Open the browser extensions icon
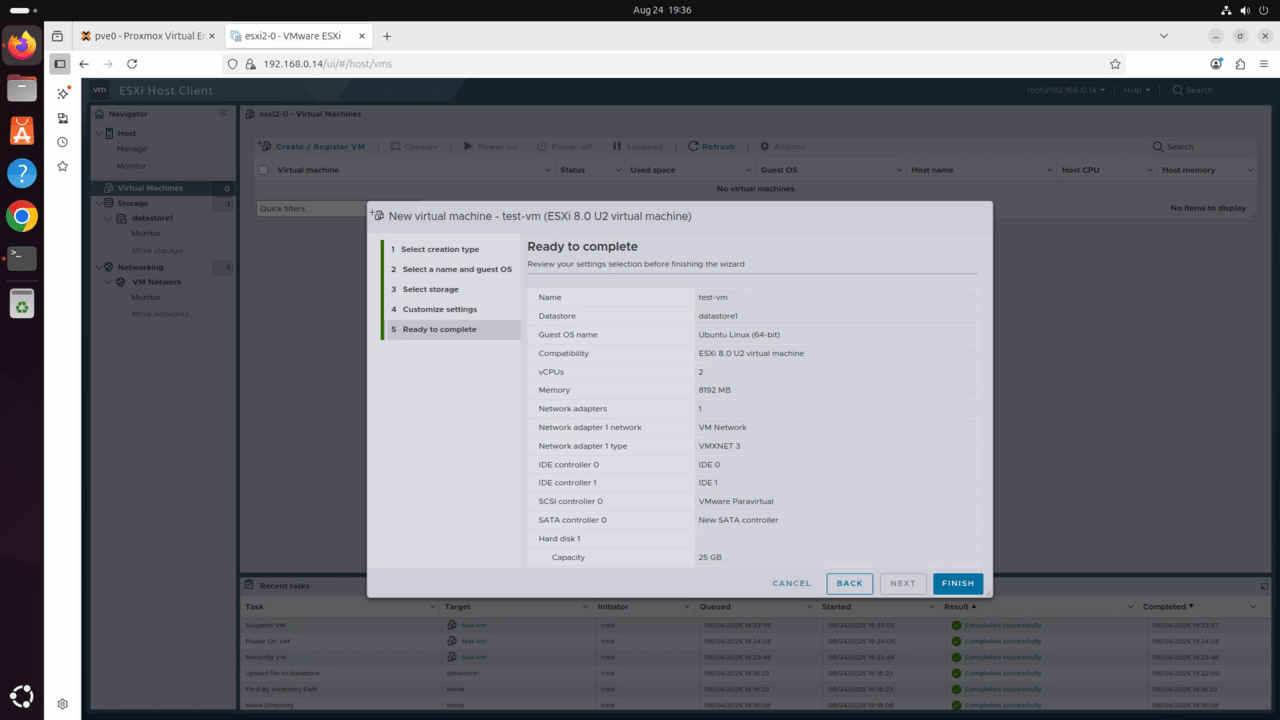Image resolution: width=1280 pixels, height=720 pixels. (x=1240, y=63)
